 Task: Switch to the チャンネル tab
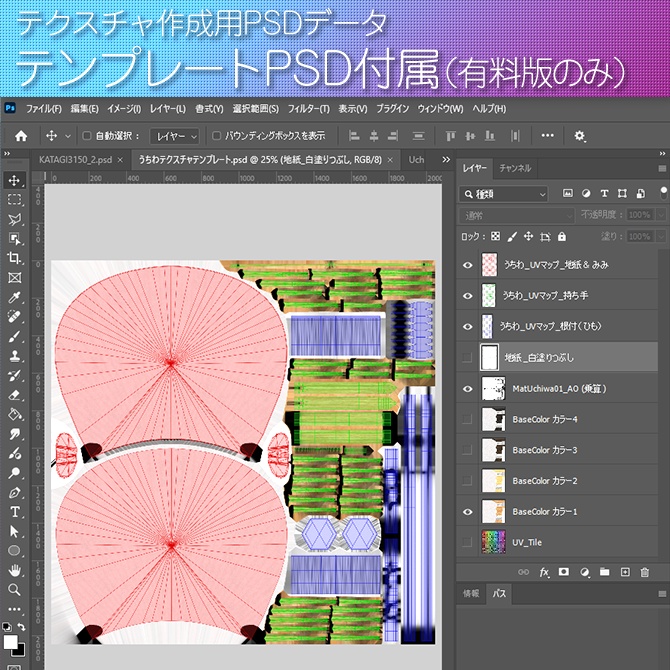[515, 168]
